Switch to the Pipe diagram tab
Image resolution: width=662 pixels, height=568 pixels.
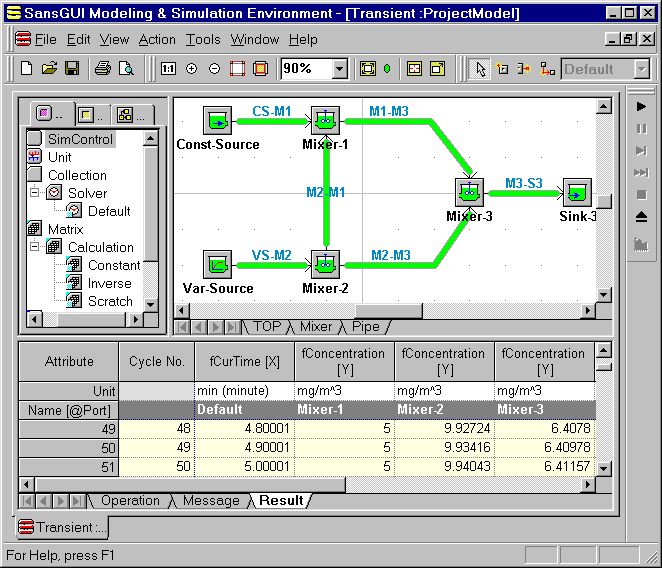(365, 326)
